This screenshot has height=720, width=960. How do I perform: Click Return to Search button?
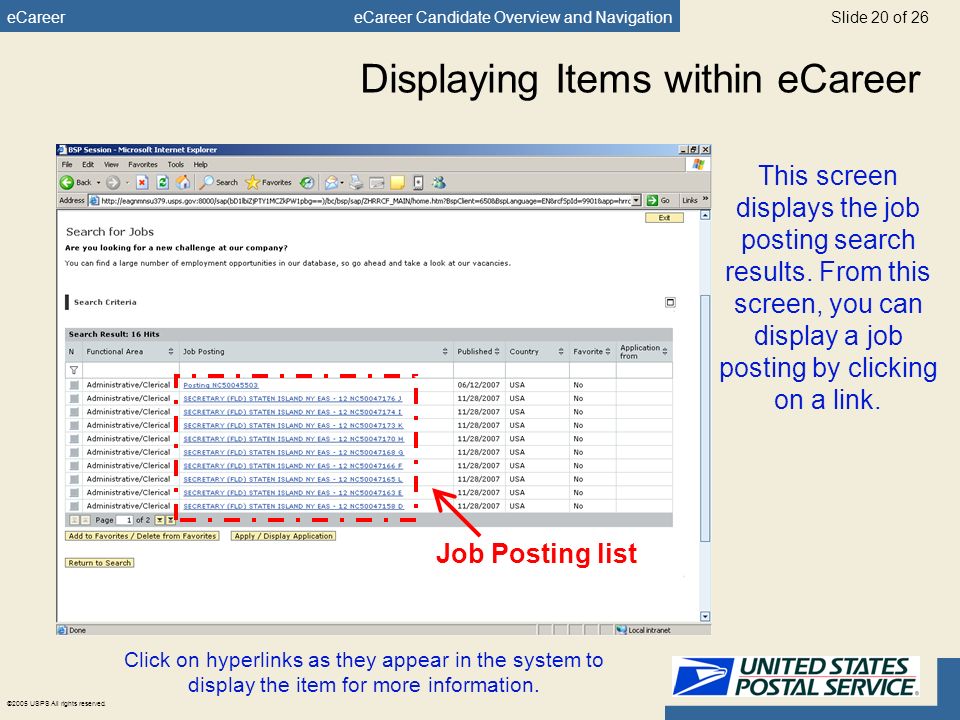coord(100,563)
